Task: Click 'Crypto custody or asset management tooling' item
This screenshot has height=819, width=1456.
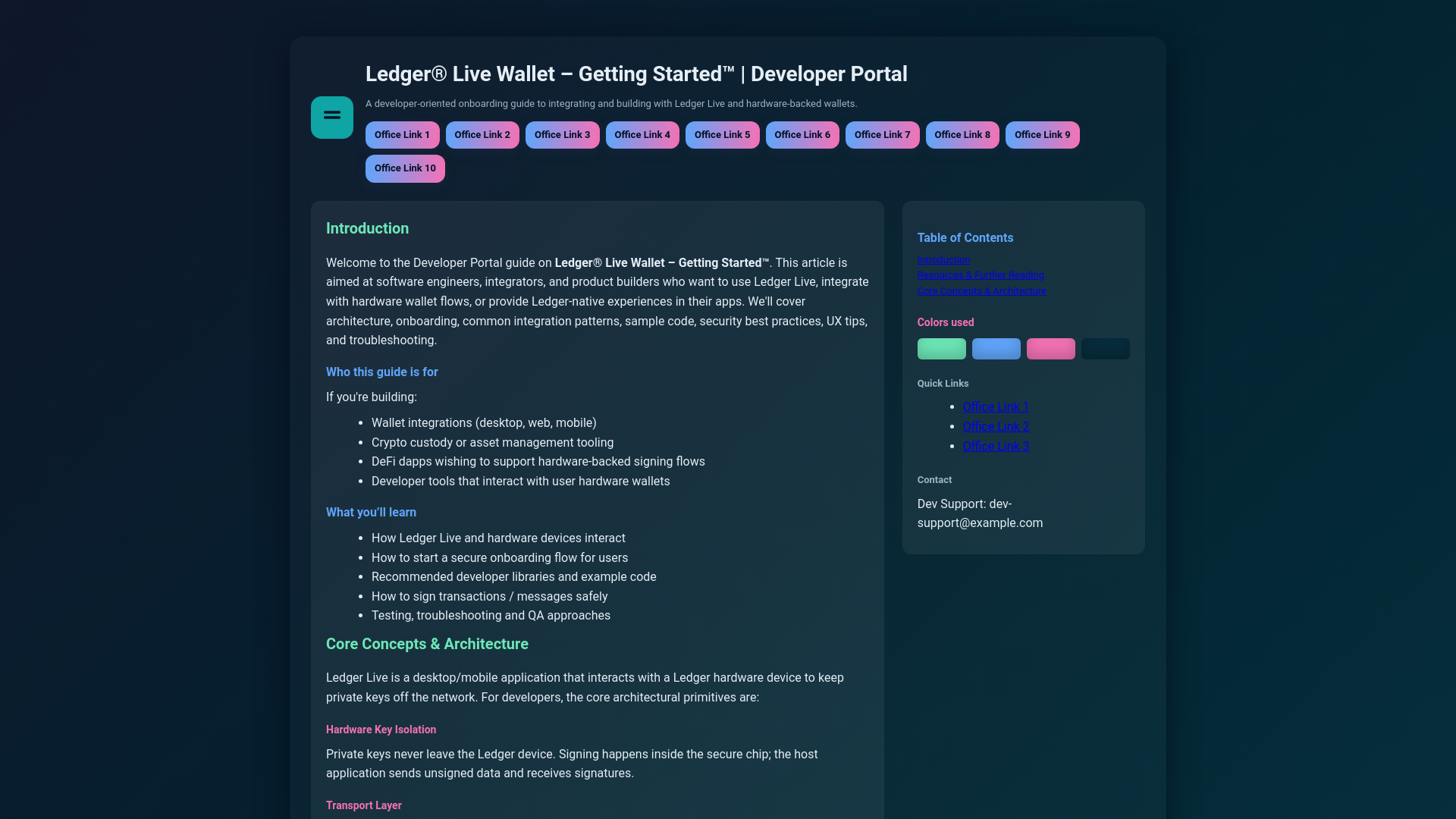Action: click(x=492, y=443)
